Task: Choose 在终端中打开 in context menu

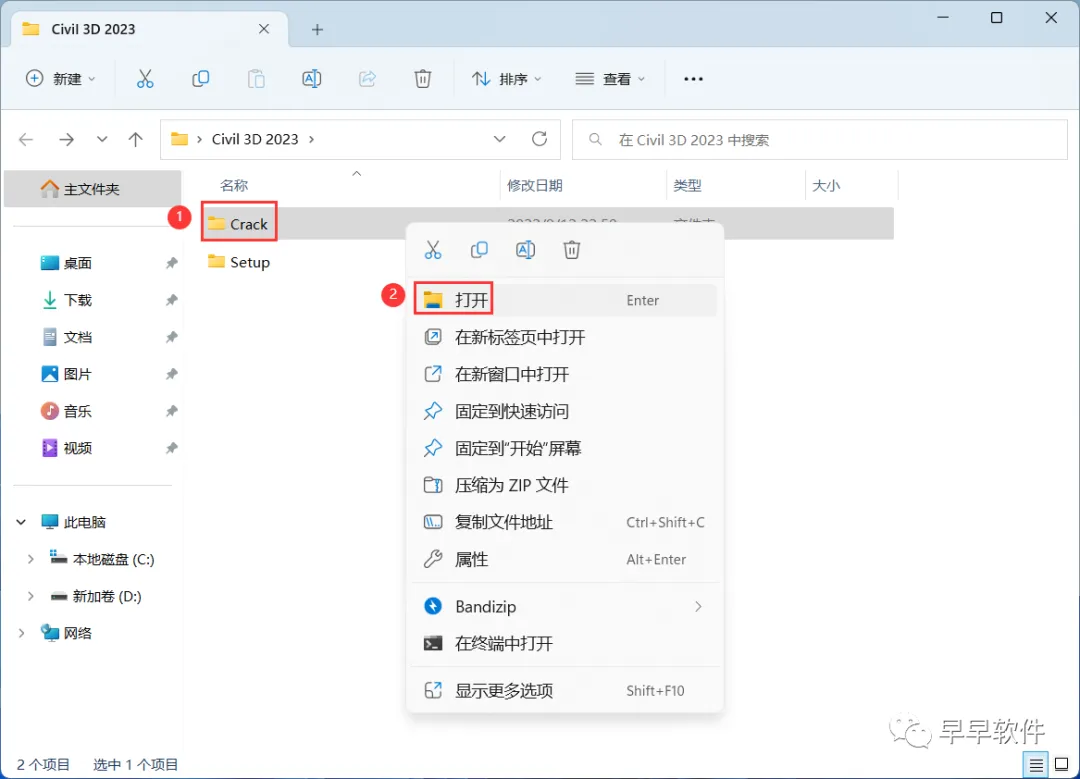Action: pos(565,643)
